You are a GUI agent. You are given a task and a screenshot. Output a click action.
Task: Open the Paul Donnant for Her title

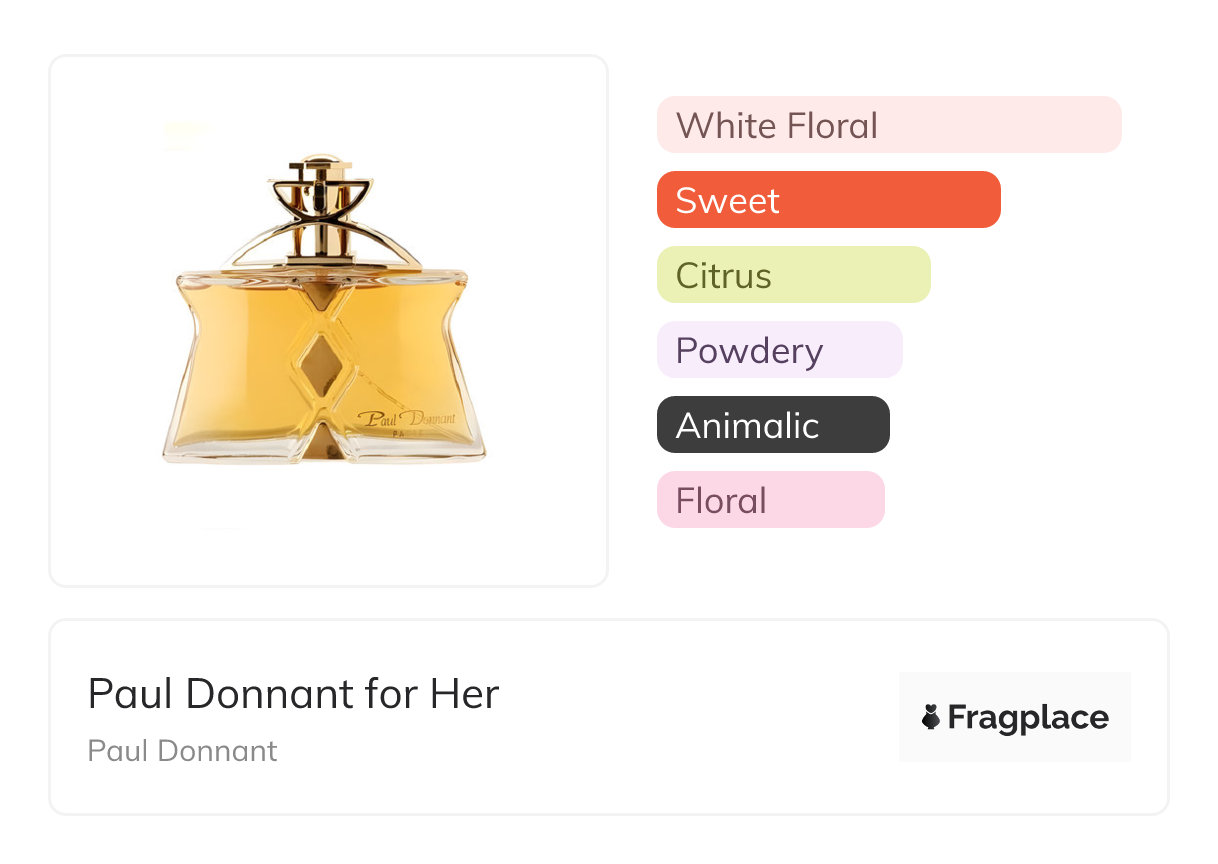(293, 693)
